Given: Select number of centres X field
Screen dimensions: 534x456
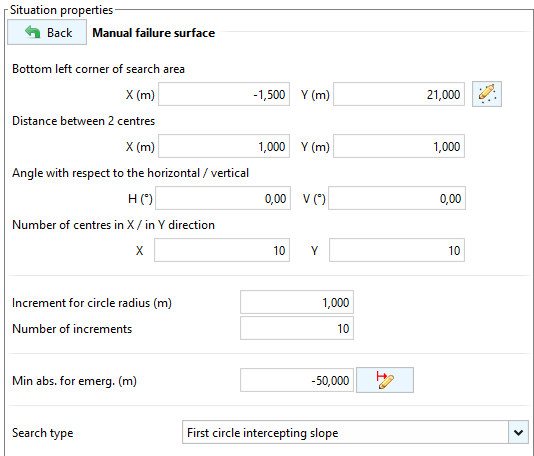Looking at the screenshot, I should [222, 250].
